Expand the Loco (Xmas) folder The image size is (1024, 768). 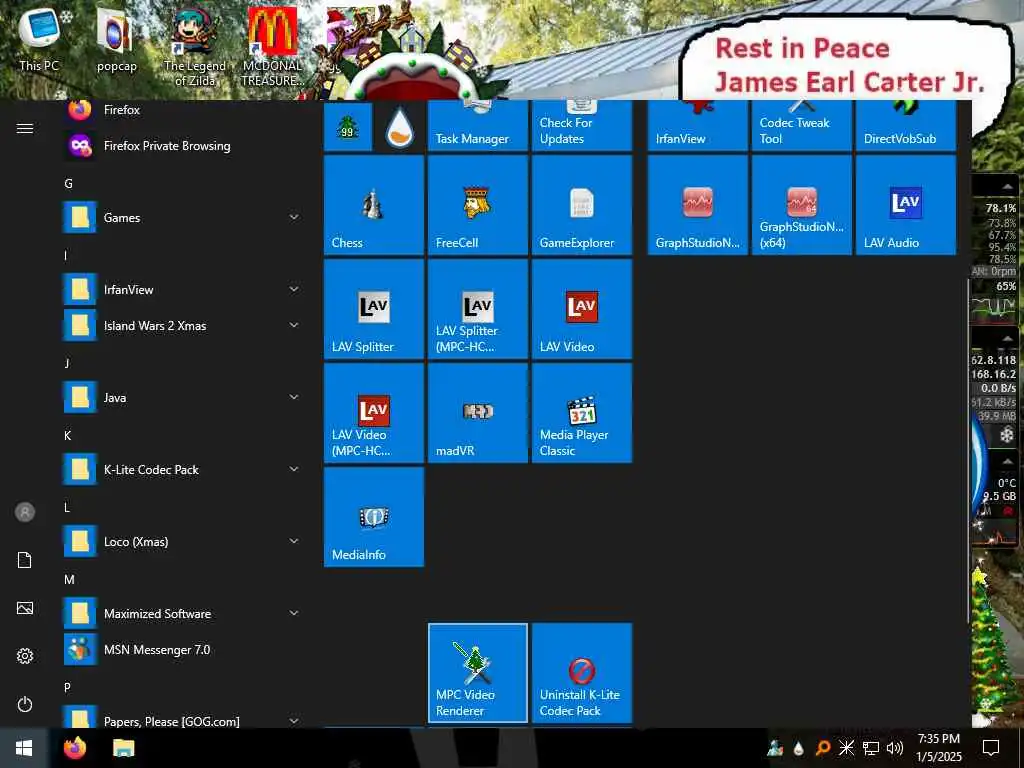point(182,541)
